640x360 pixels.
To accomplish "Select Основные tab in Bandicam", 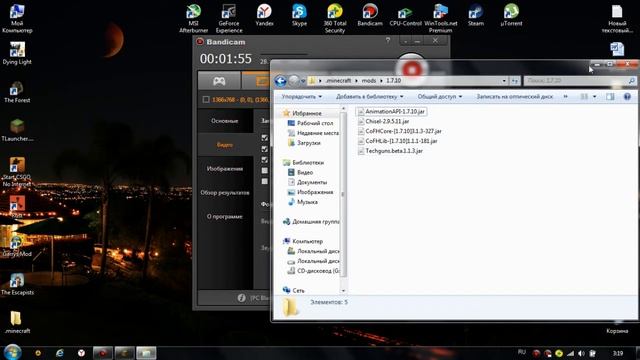I will [225, 121].
